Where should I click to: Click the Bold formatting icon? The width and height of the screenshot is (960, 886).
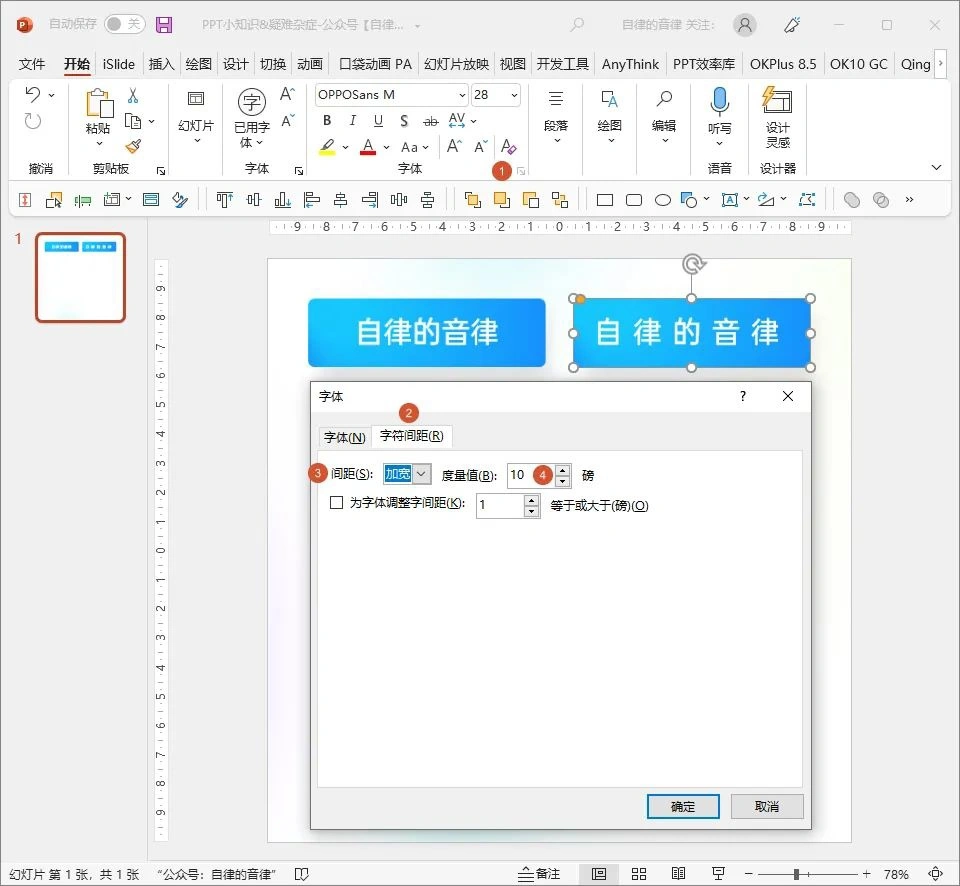(325, 120)
